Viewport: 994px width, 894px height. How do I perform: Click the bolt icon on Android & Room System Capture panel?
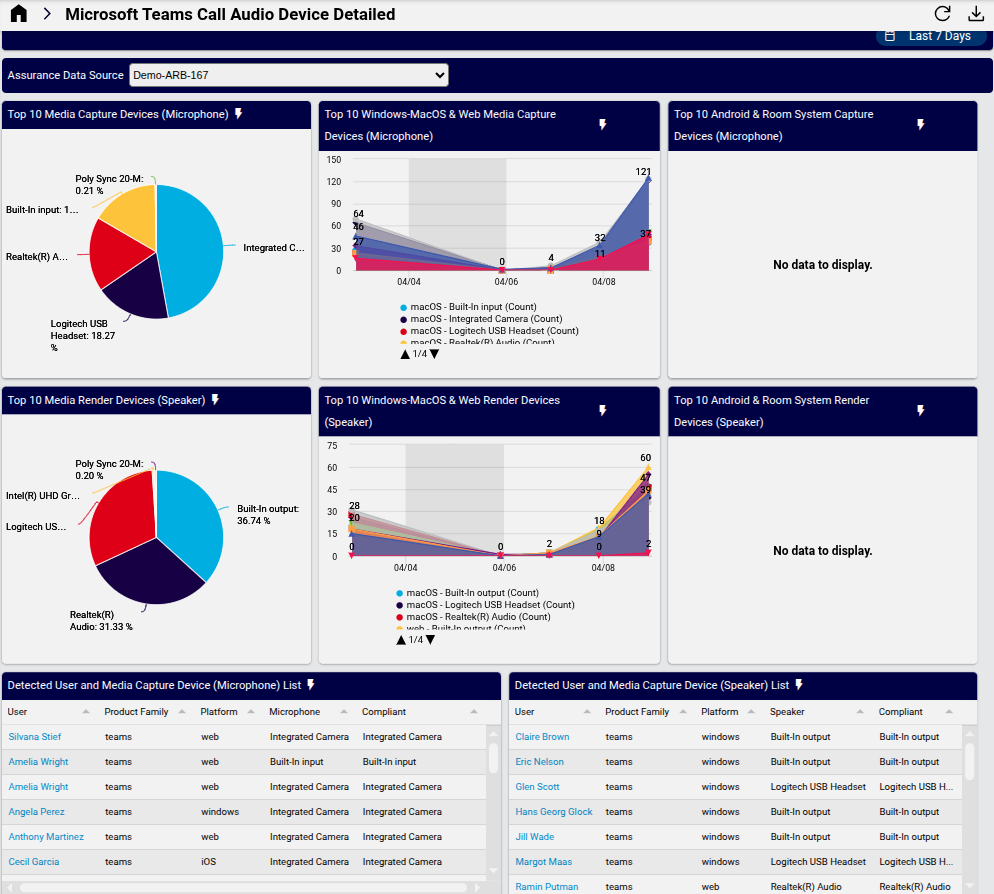920,124
